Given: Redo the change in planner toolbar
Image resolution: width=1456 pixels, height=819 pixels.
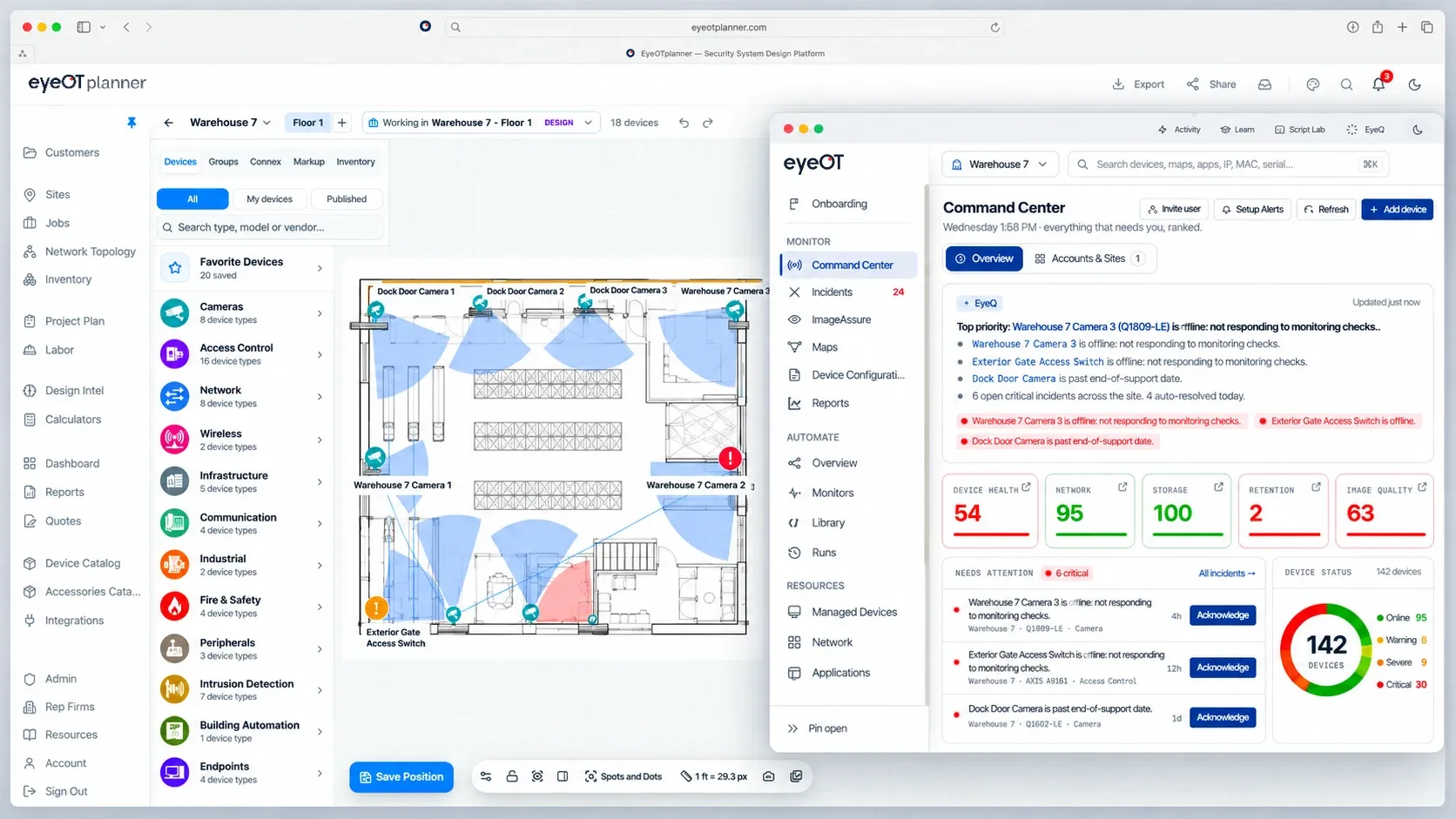Looking at the screenshot, I should (708, 123).
